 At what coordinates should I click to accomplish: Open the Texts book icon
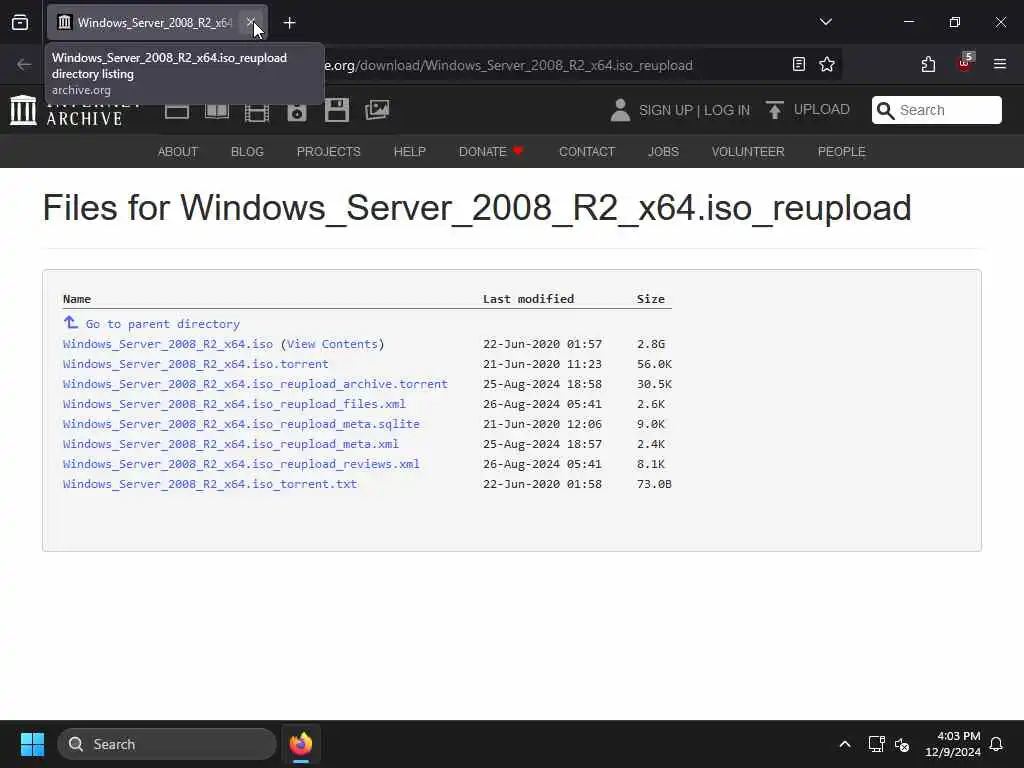(217, 110)
